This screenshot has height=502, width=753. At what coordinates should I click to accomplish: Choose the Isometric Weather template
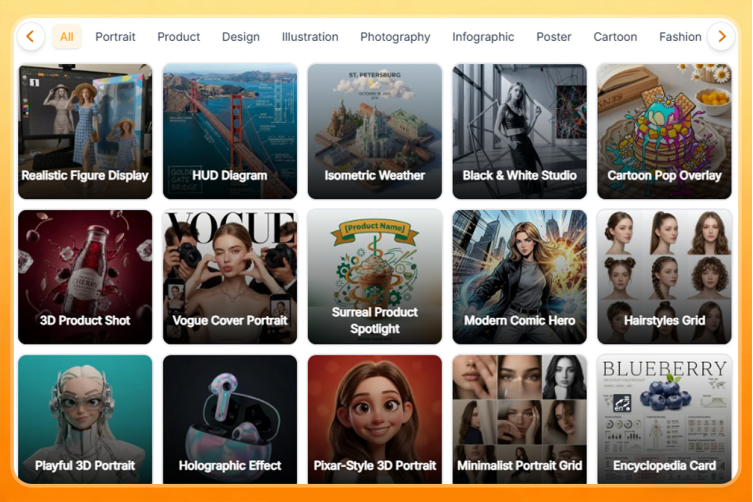click(375, 131)
